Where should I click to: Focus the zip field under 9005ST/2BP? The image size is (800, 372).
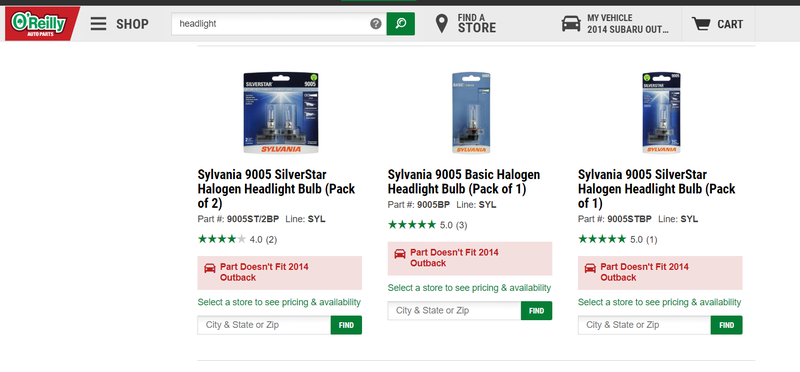tap(264, 325)
